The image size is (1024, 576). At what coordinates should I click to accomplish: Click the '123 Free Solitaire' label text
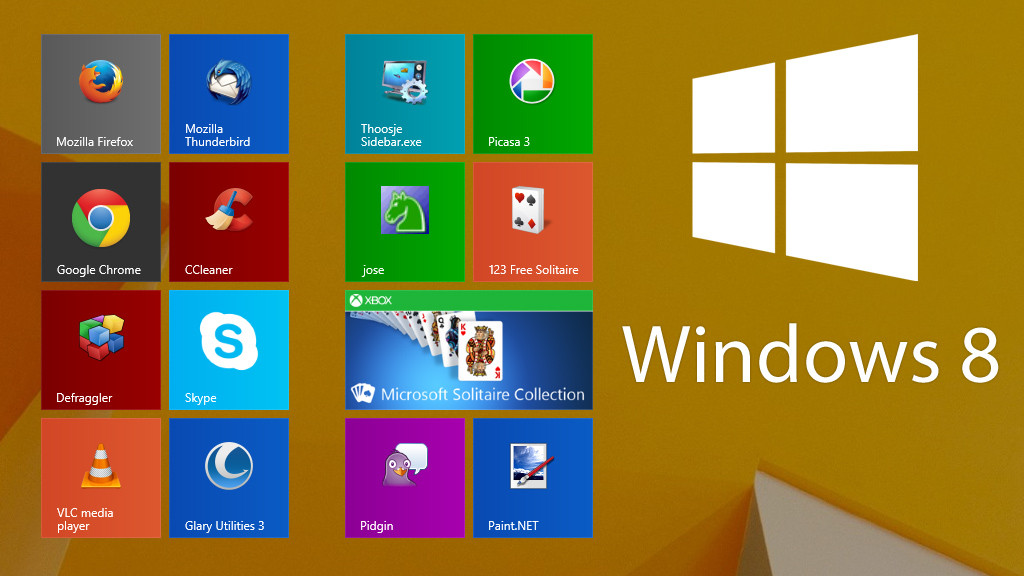pyautogui.click(x=534, y=270)
